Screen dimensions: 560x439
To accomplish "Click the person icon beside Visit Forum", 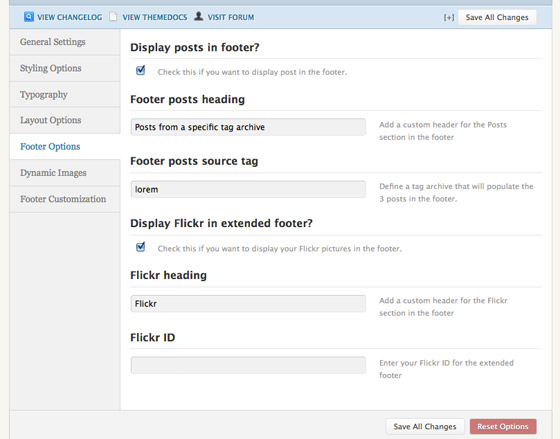I will pos(199,16).
